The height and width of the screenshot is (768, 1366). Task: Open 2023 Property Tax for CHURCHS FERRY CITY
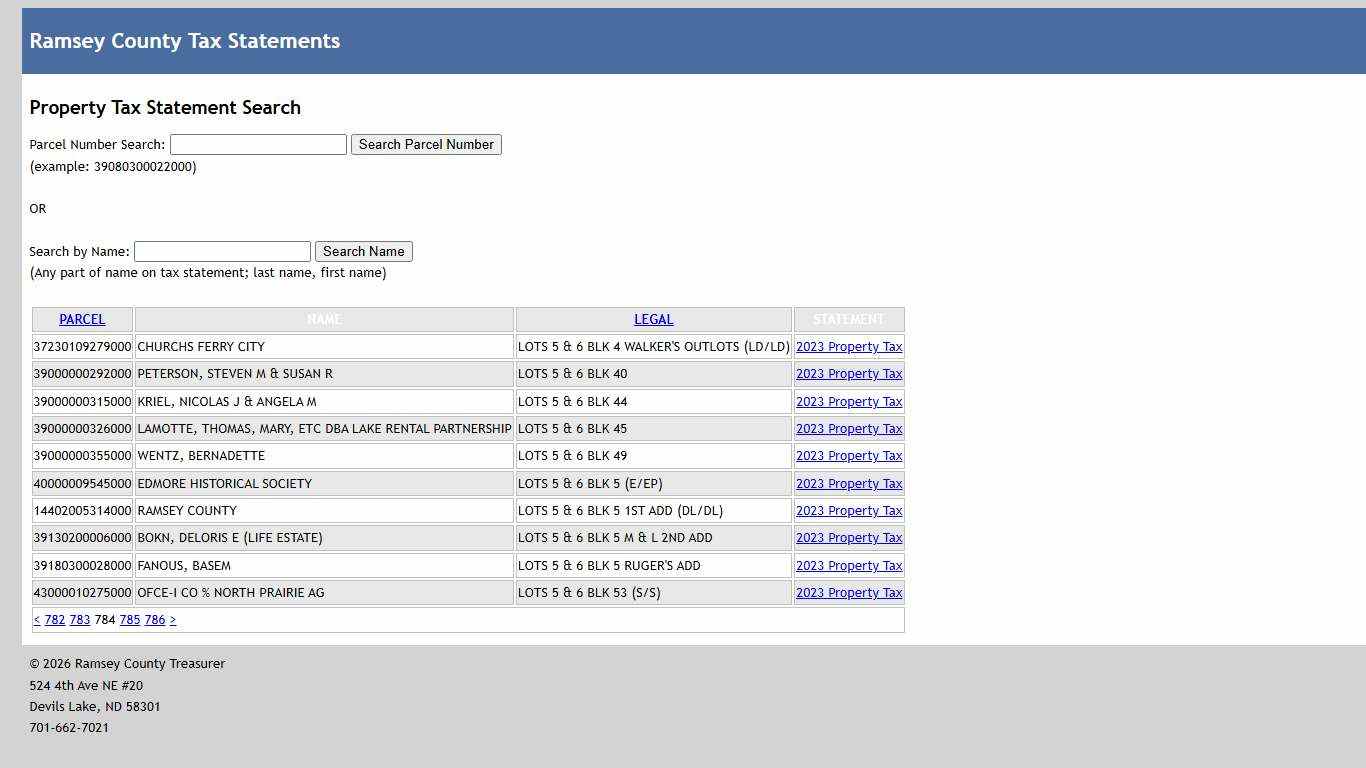(848, 346)
